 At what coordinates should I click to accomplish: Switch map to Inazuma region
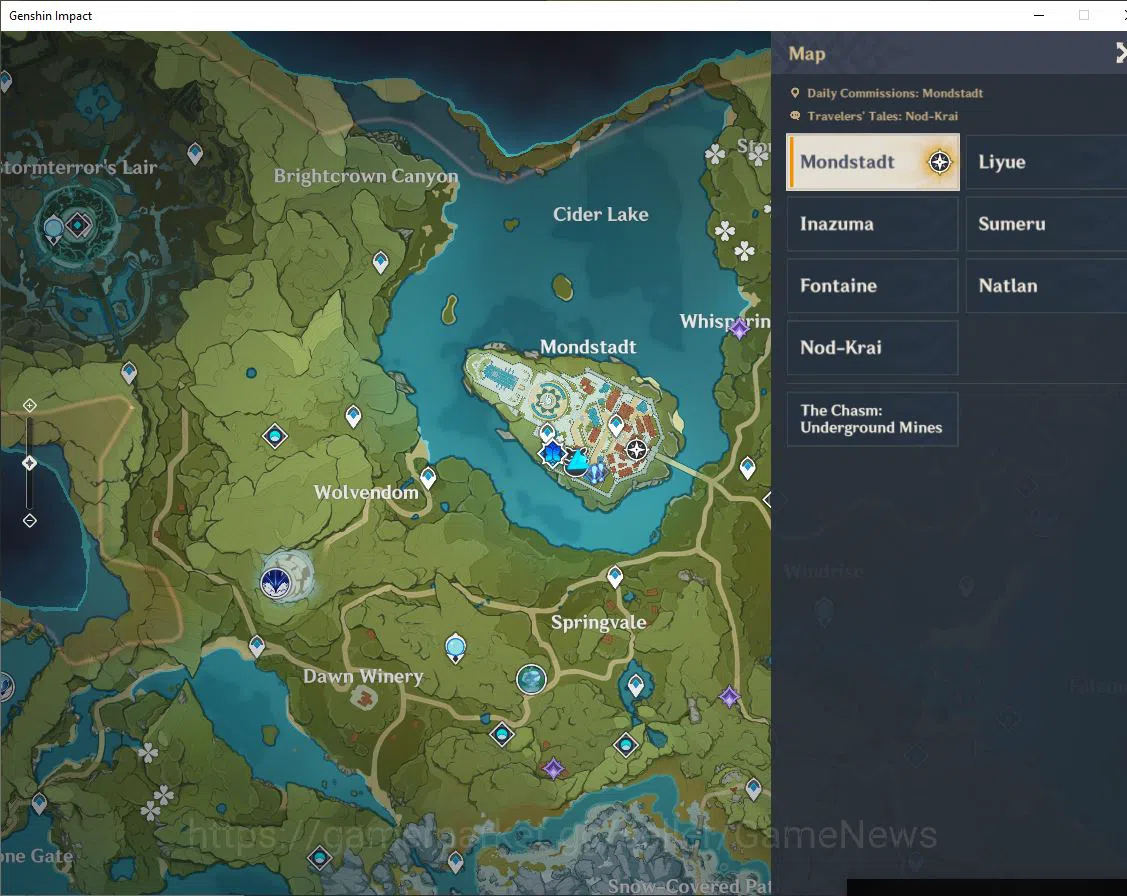coord(873,224)
